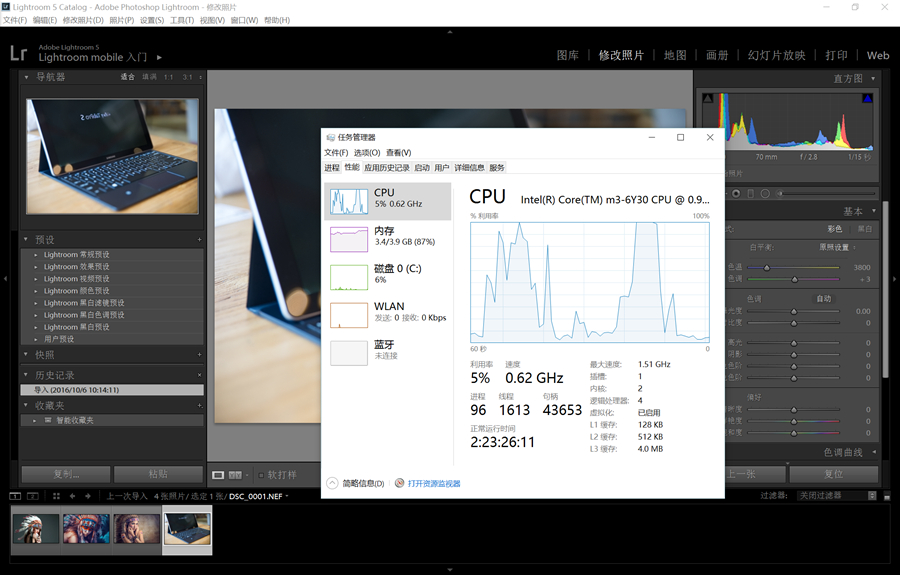900x575 pixels.
Task: Hide top panel with top arrow
Action: pyautogui.click(x=450, y=32)
